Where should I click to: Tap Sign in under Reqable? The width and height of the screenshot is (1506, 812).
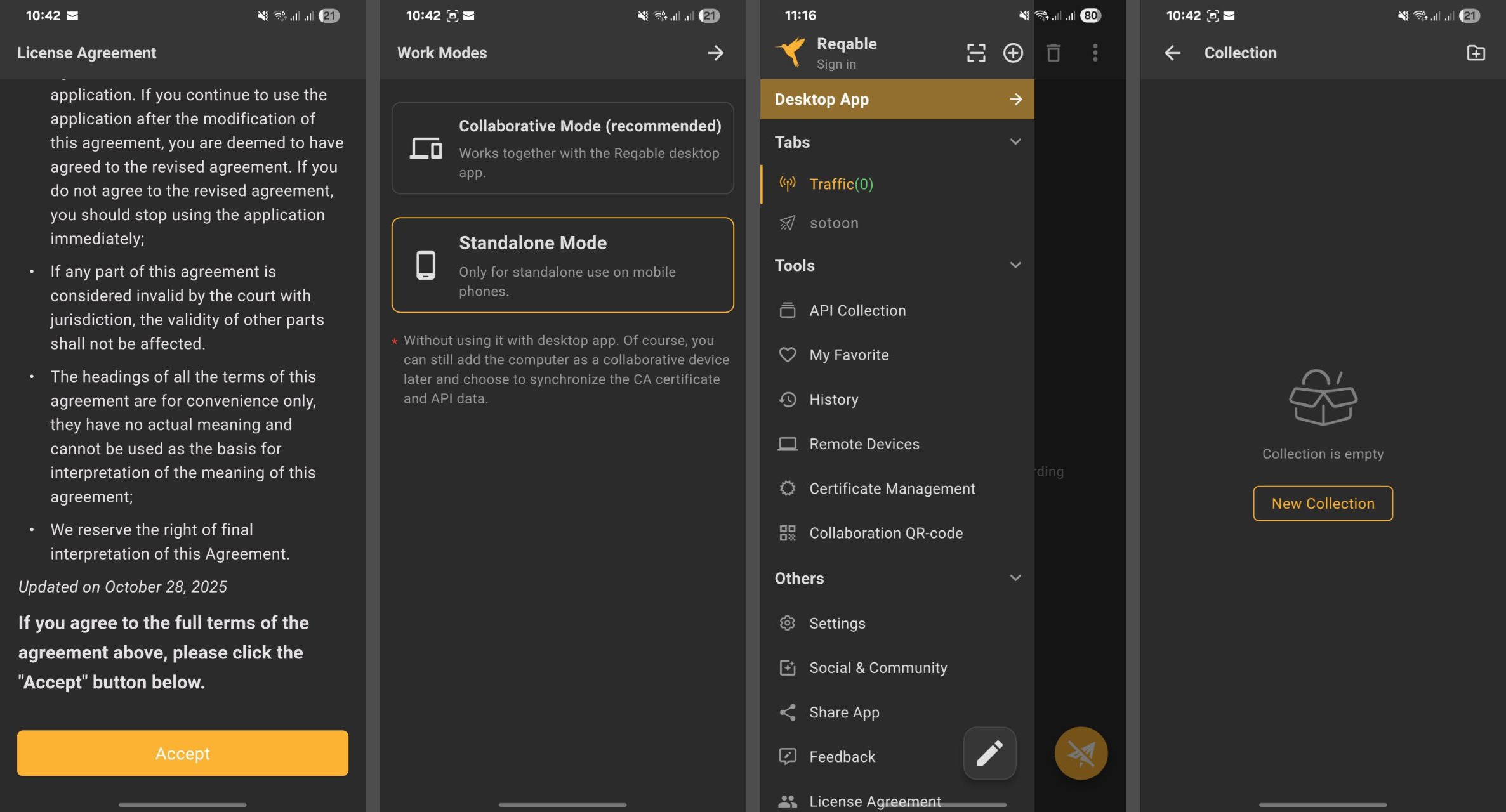pos(836,64)
